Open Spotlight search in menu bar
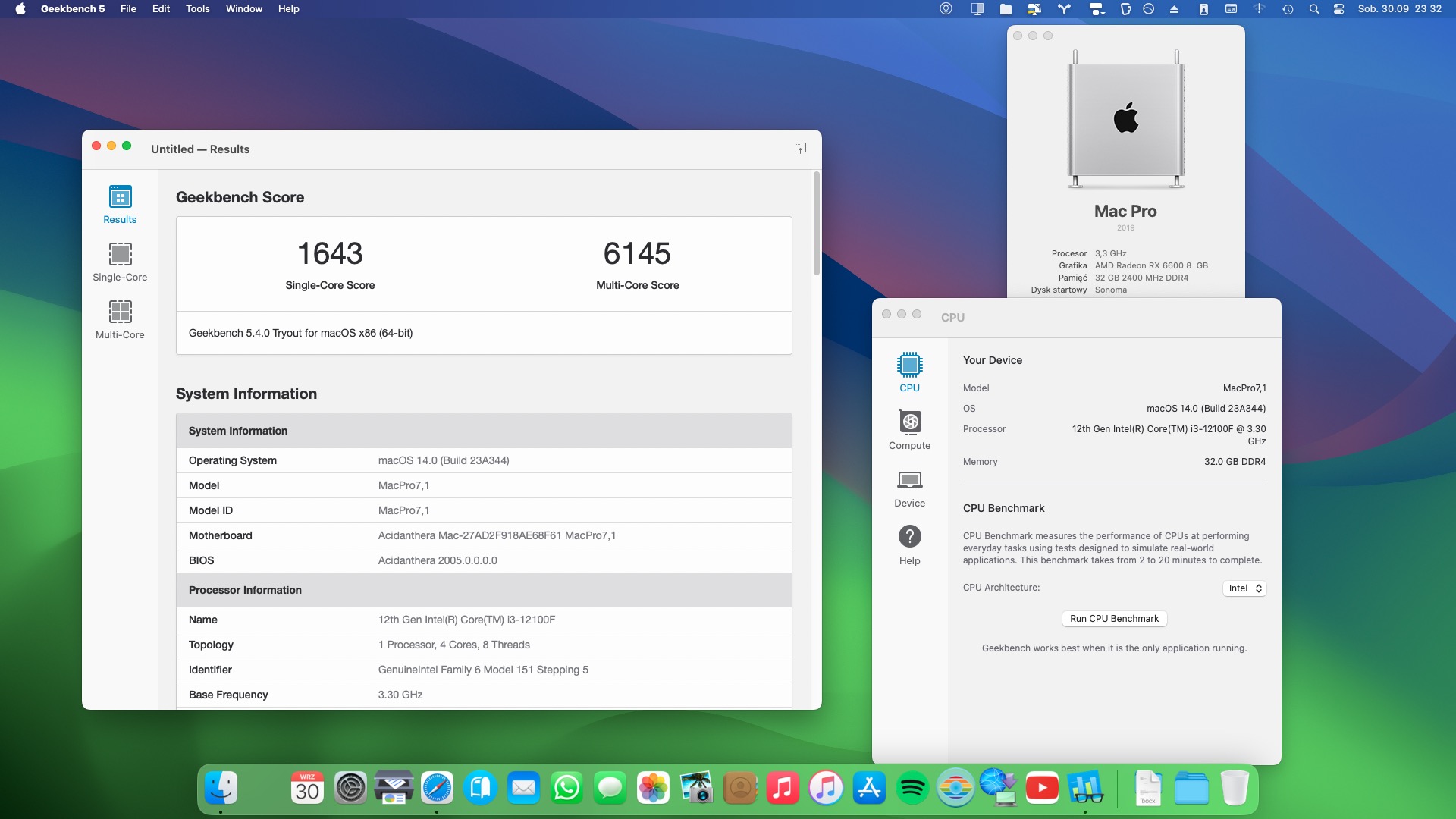This screenshot has width=1456, height=819. 1314,9
